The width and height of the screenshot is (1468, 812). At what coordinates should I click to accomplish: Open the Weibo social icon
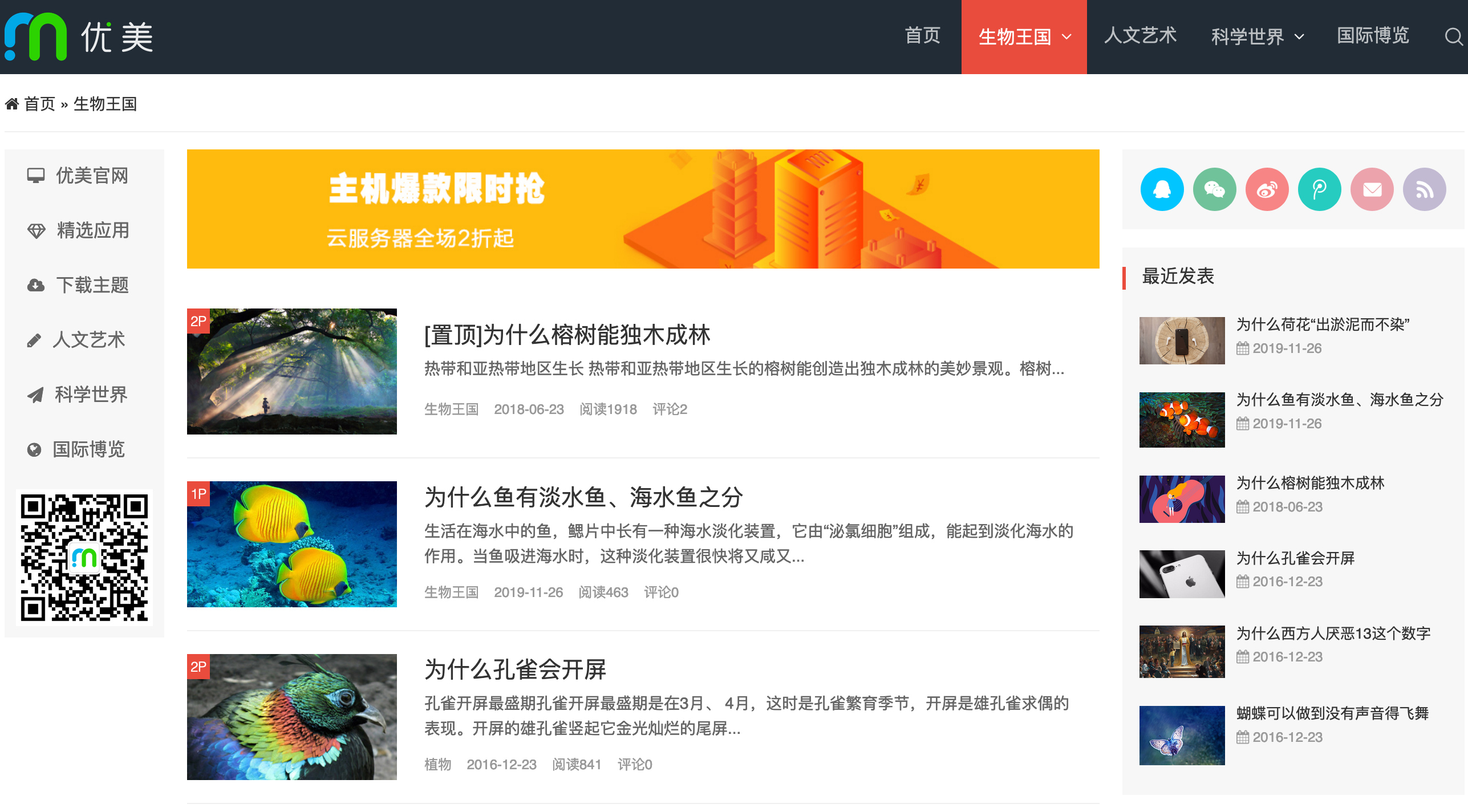[x=1267, y=189]
